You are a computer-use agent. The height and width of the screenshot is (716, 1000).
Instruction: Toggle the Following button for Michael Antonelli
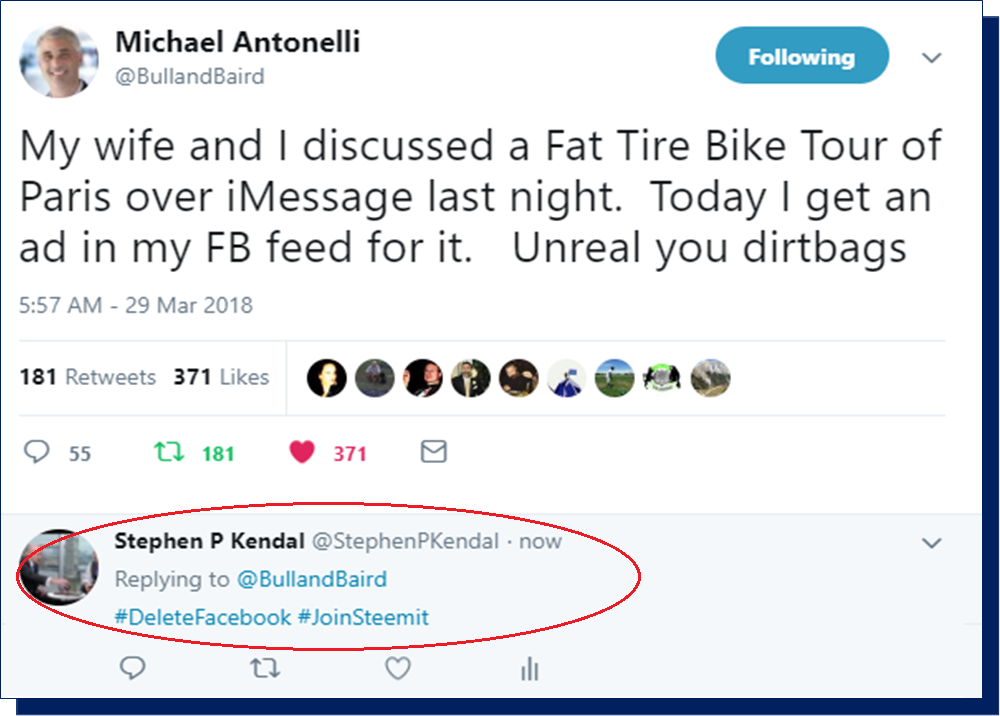point(801,56)
